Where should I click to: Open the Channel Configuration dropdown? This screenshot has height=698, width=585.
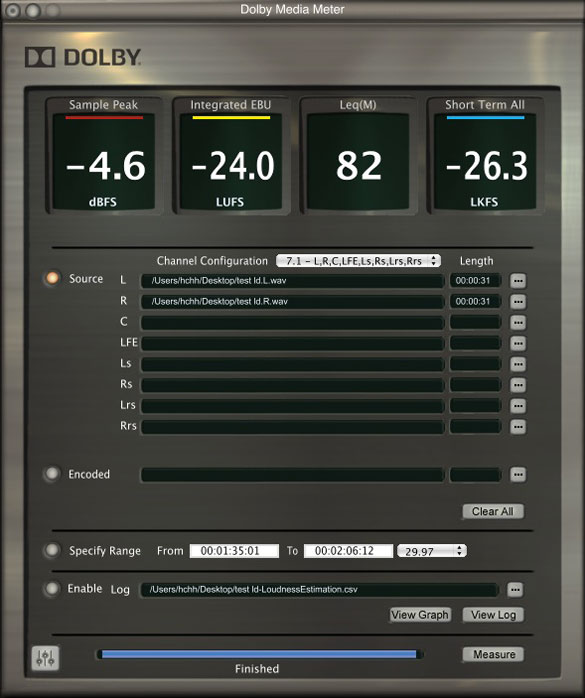pyautogui.click(x=358, y=261)
